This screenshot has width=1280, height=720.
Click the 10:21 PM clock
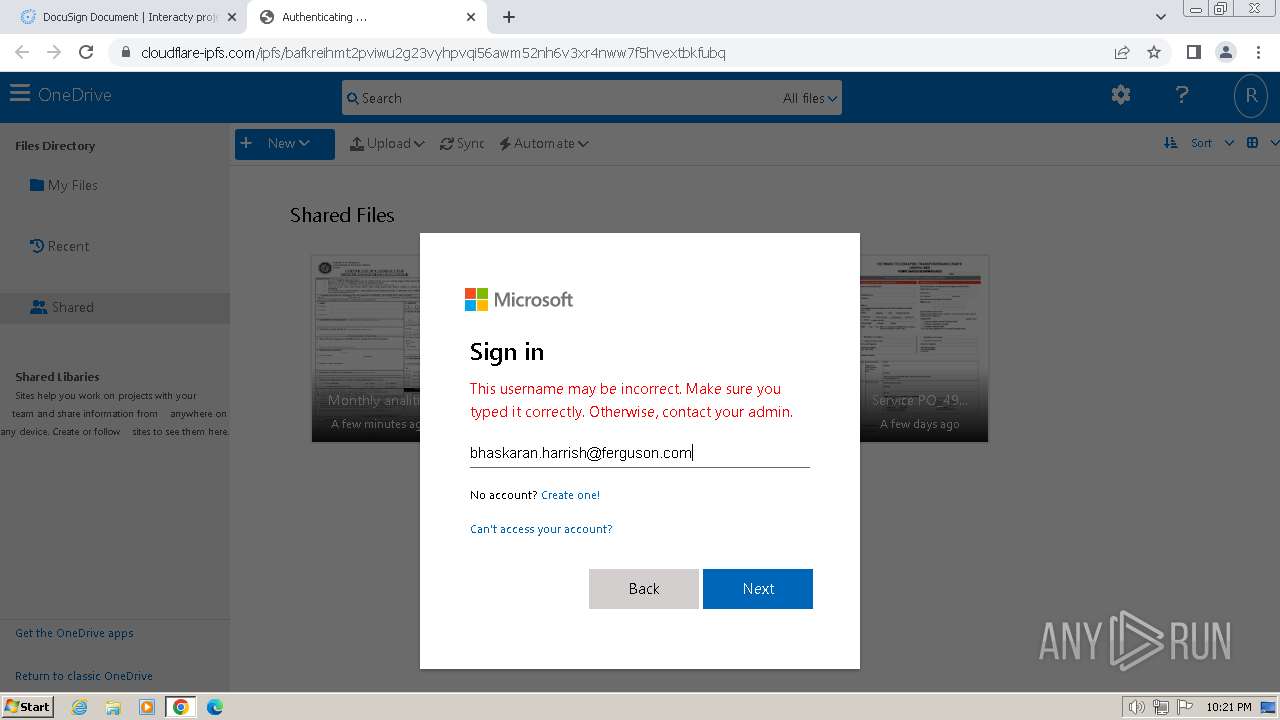pos(1229,707)
